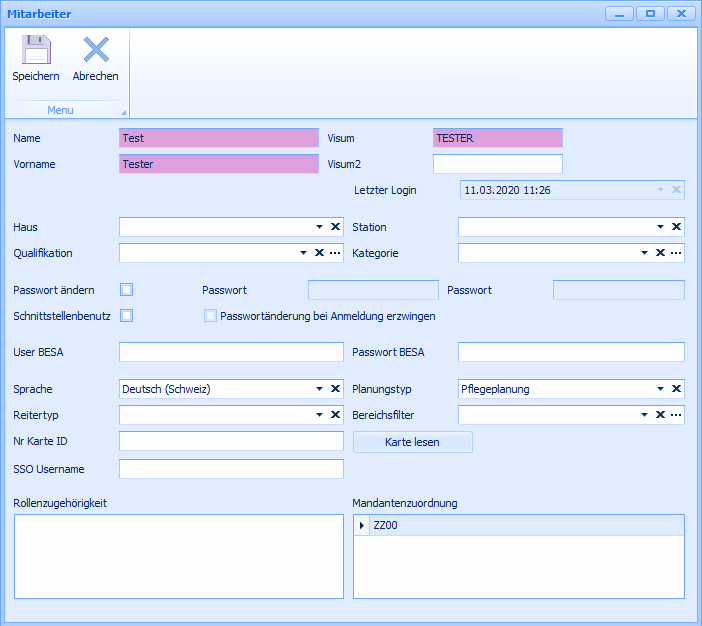Screen dimensions: 702x626
Task: Toggle the Schnittstellenbenutz checkbox
Action: [127, 316]
